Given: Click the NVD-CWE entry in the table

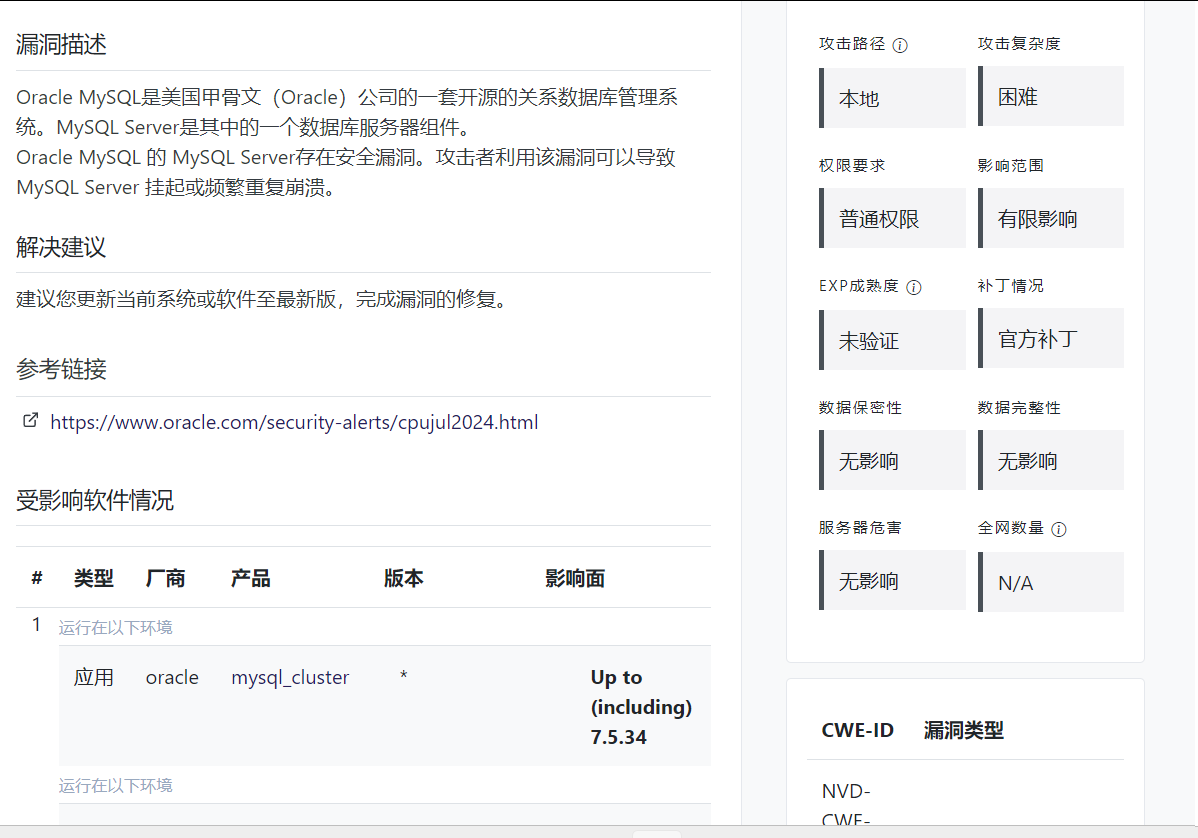Looking at the screenshot, I should pyautogui.click(x=847, y=798).
